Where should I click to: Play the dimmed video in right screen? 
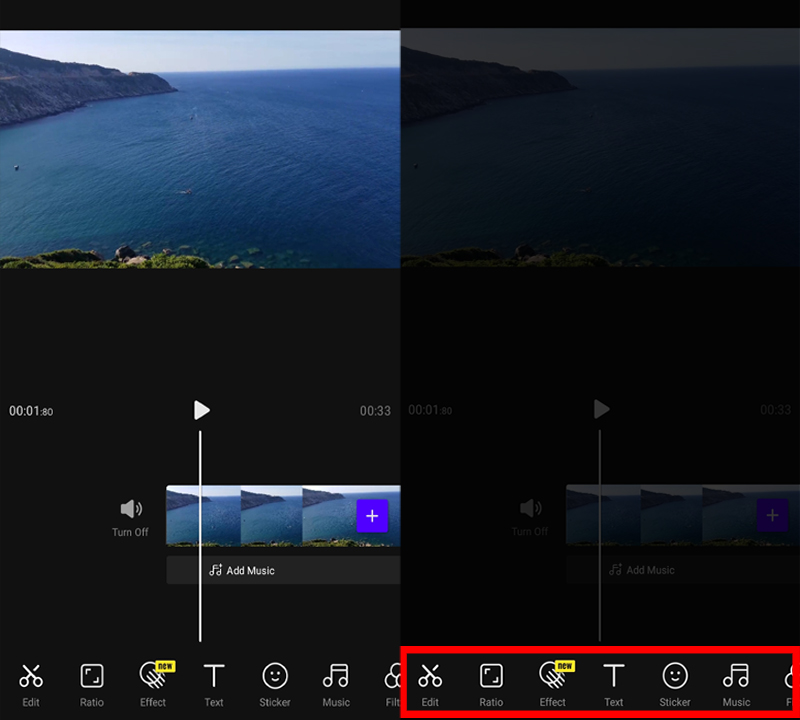[602, 409]
